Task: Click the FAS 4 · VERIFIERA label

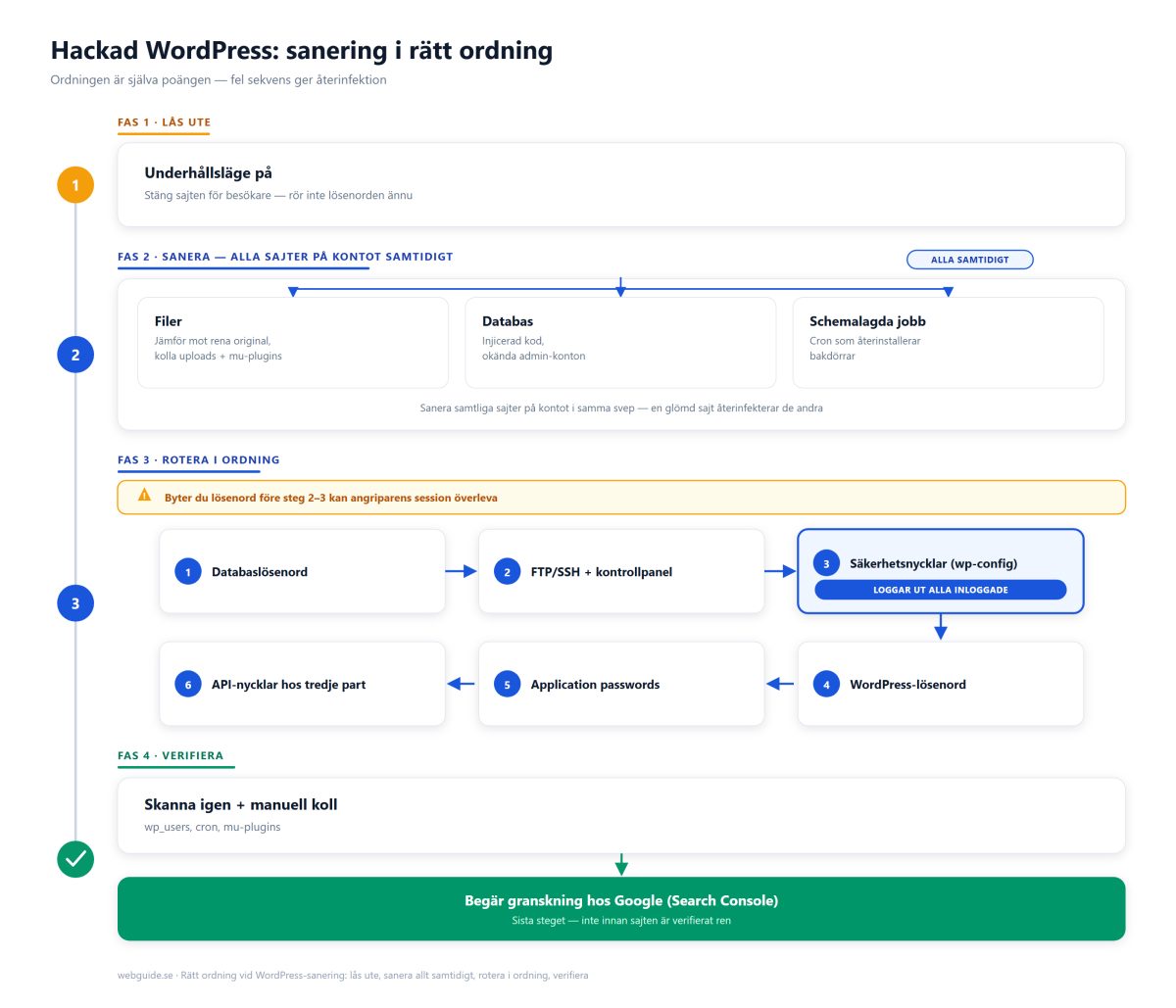Action: 171,755
